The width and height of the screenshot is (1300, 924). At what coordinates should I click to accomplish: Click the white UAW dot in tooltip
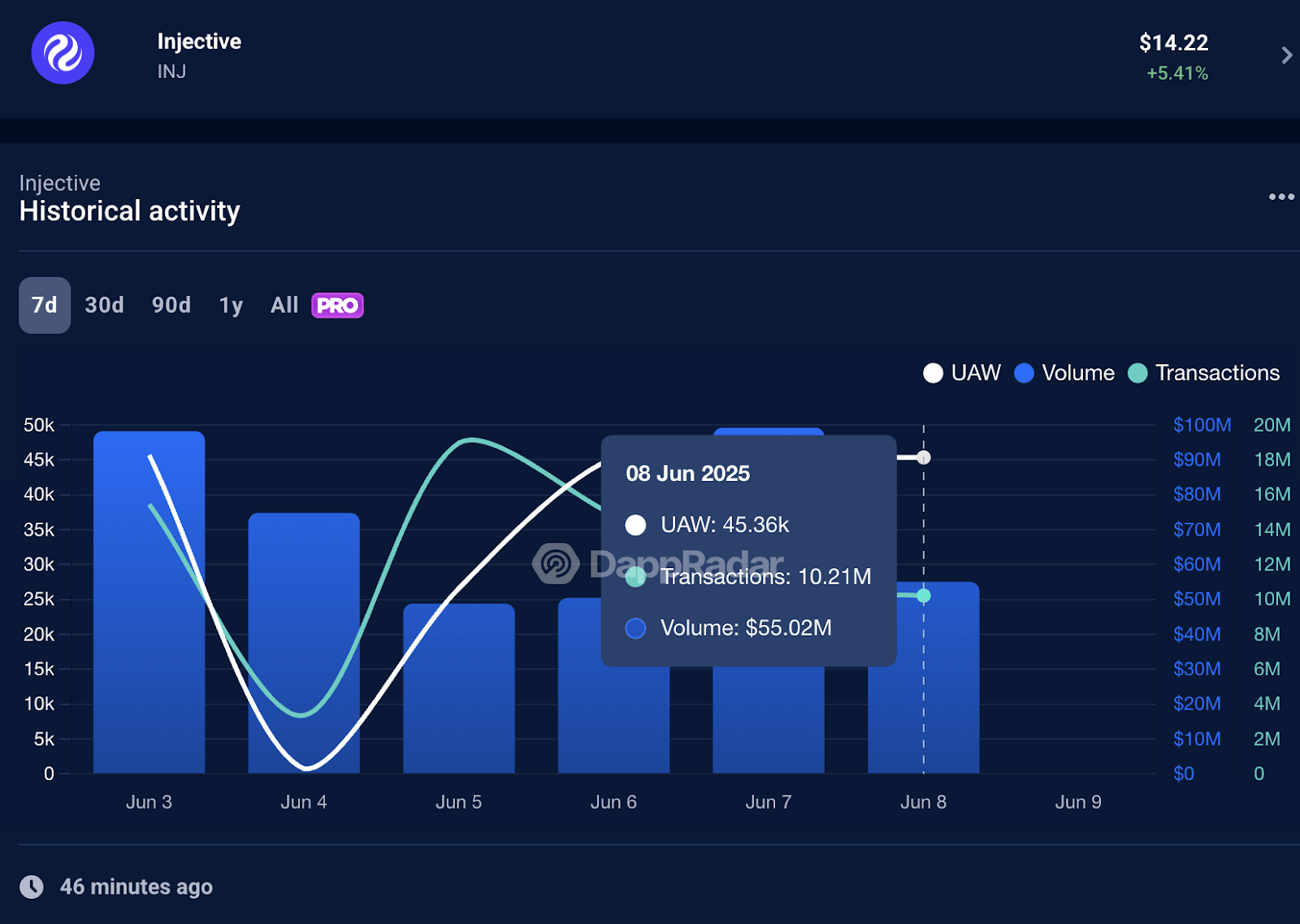[x=635, y=525]
